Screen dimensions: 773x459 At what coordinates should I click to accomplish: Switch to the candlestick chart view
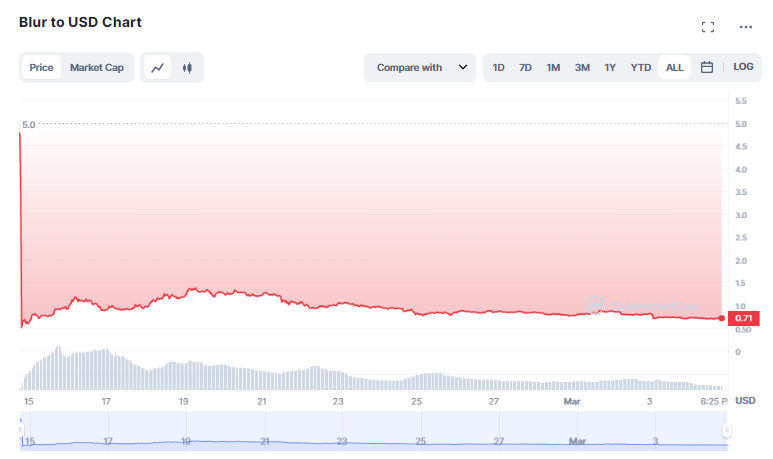pos(187,68)
